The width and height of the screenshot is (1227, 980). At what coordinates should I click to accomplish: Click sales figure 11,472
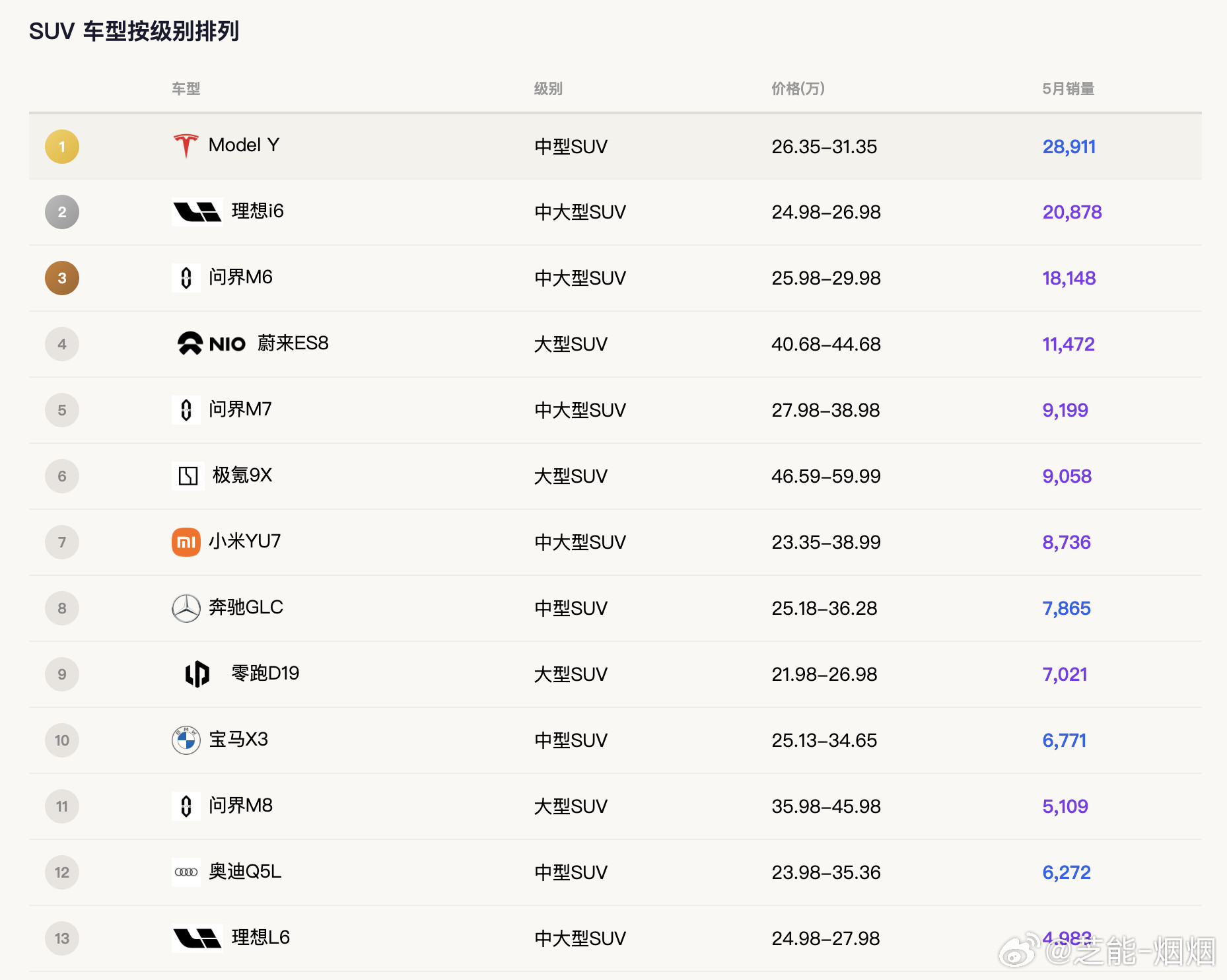(1069, 344)
